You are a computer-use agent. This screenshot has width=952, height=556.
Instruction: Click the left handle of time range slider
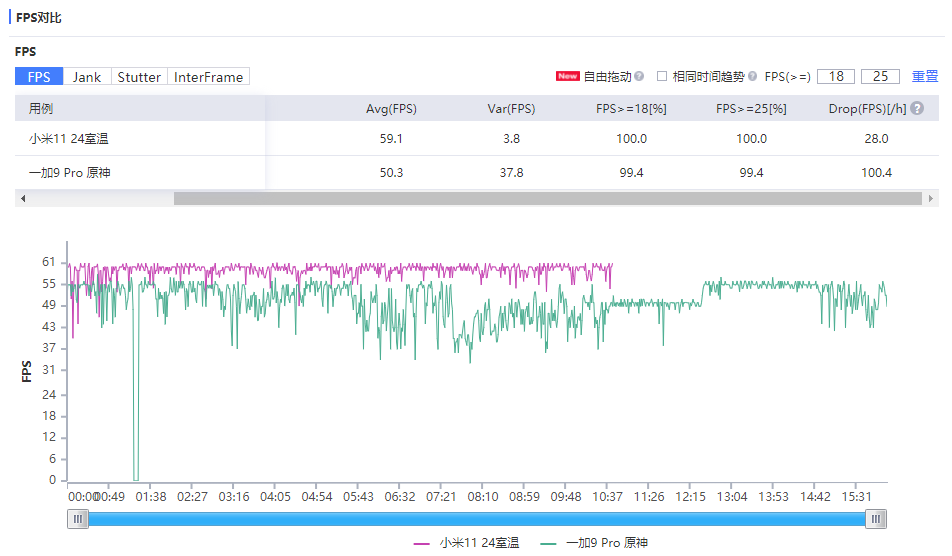[78, 518]
